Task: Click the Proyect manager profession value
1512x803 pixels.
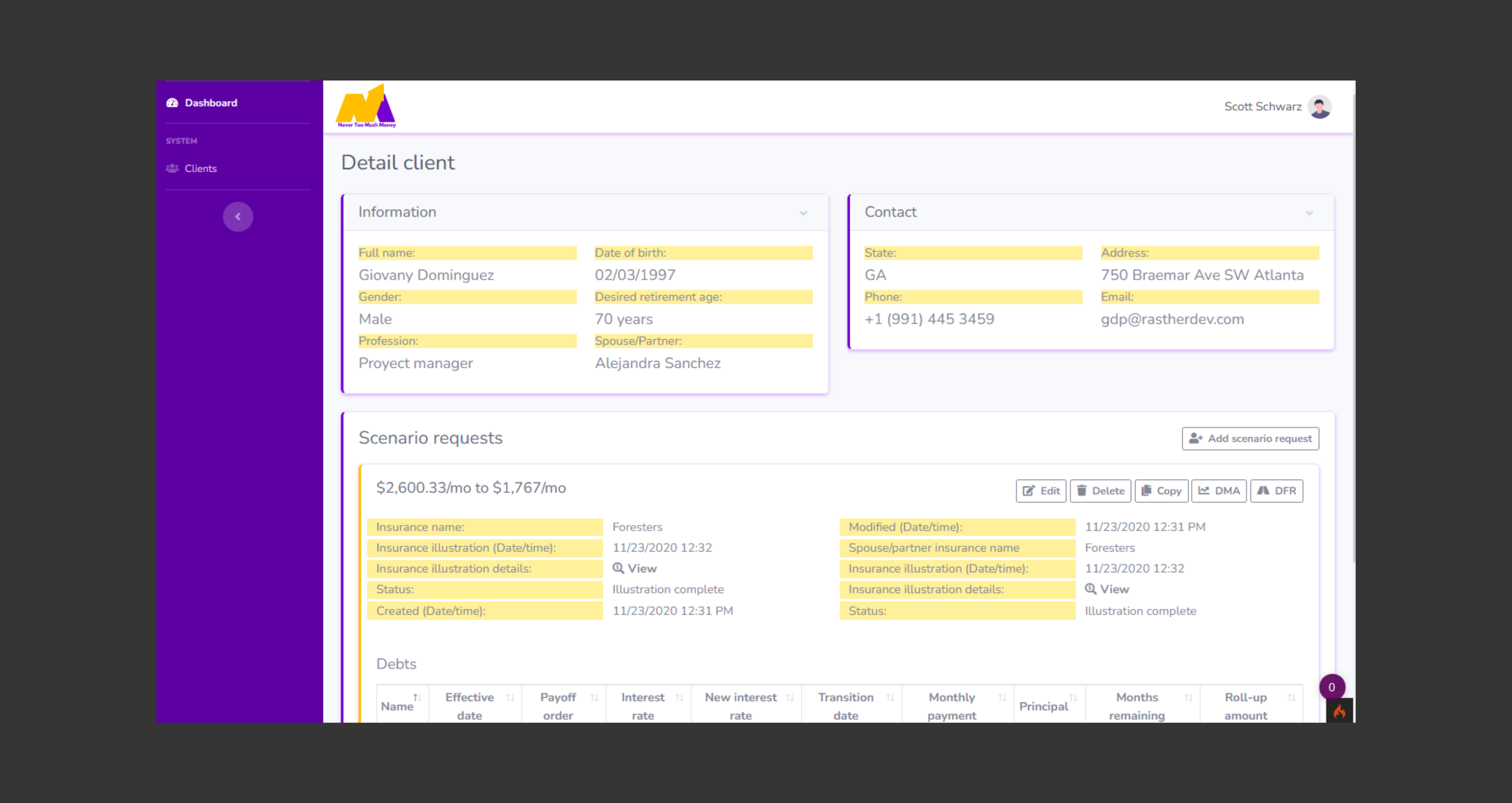Action: click(415, 363)
